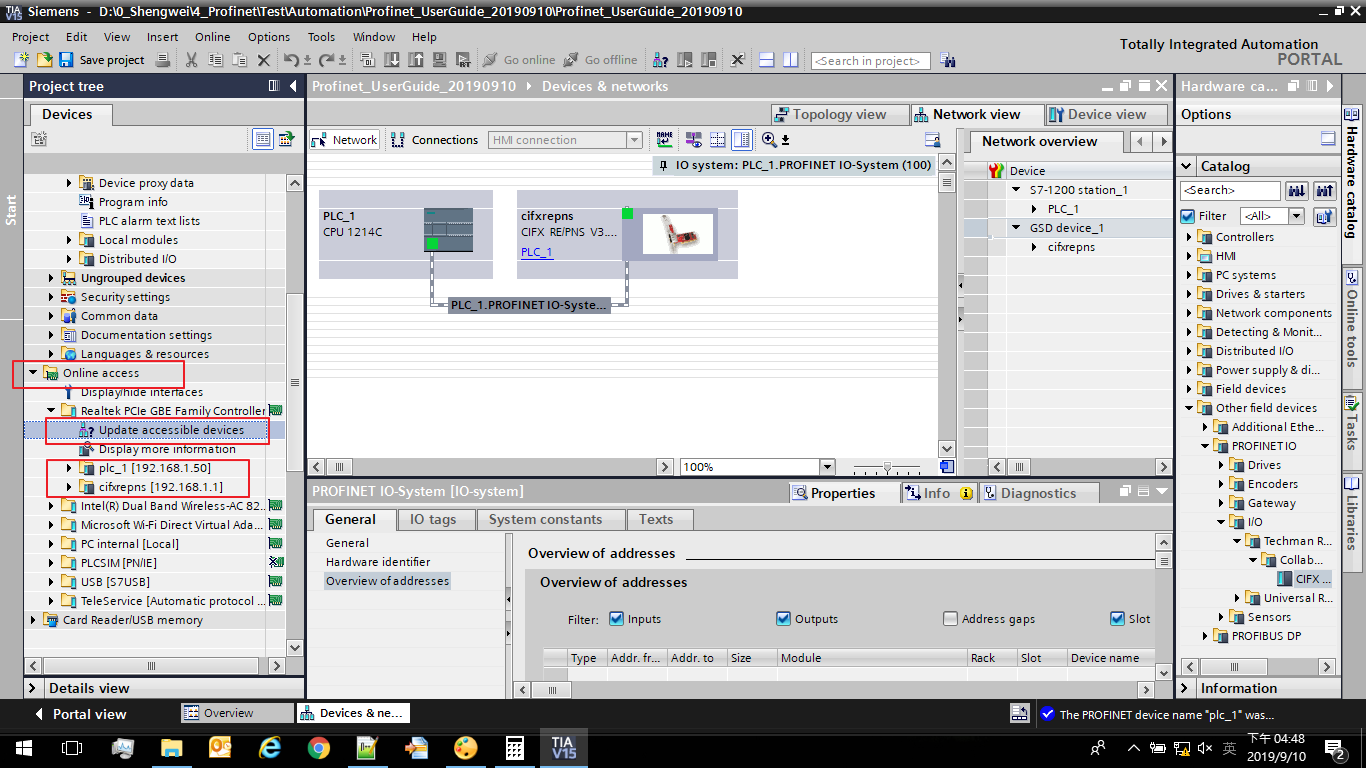Open Chrome from Windows taskbar
1366x768 pixels.
coord(319,747)
